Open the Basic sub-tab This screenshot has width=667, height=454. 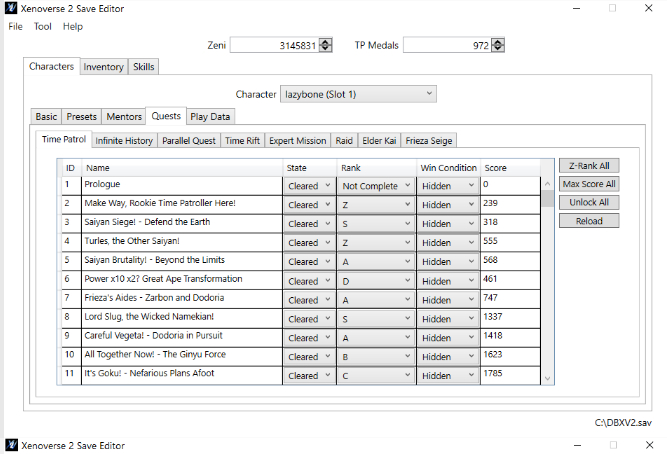point(46,117)
